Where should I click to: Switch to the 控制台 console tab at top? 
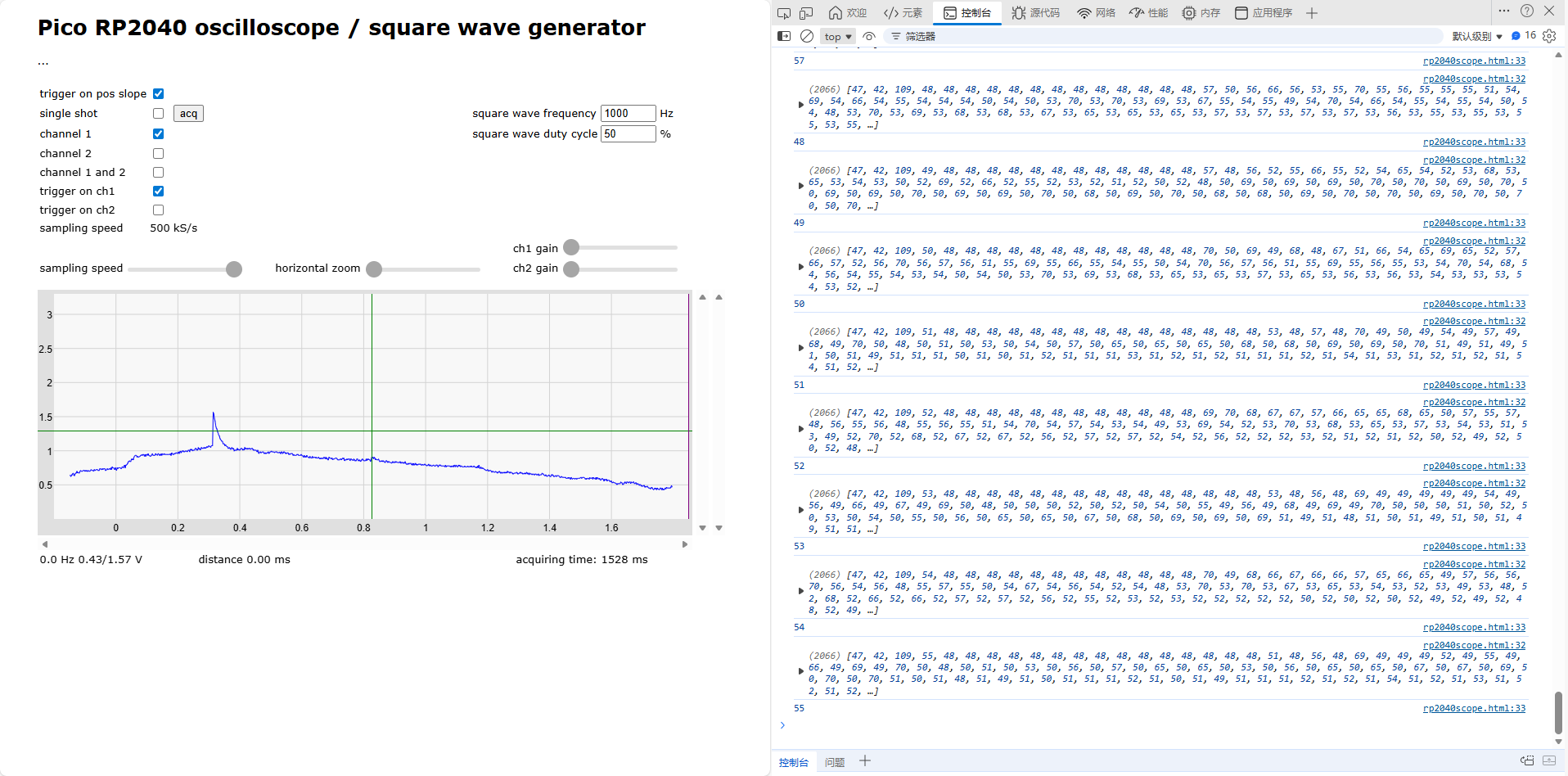coord(967,13)
